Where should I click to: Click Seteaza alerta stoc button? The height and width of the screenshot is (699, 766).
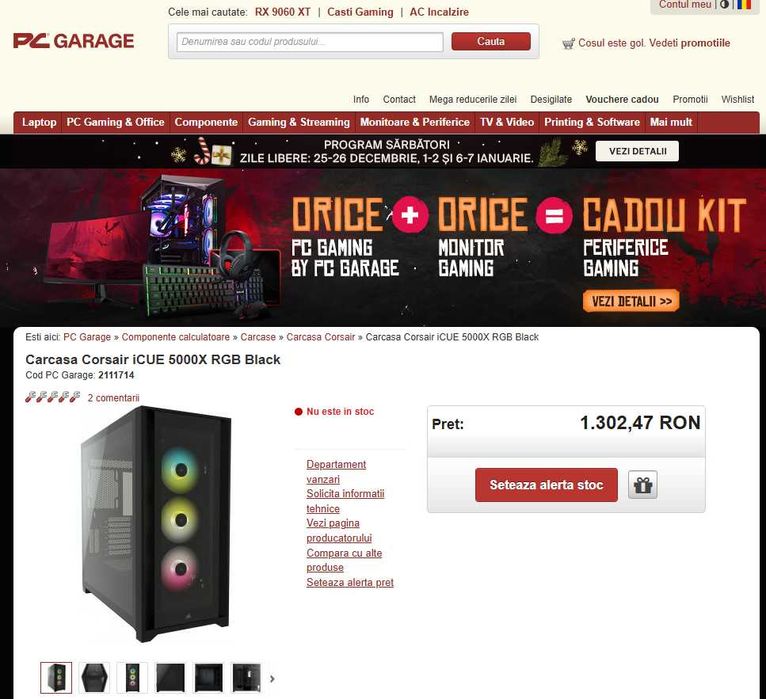pyautogui.click(x=546, y=485)
